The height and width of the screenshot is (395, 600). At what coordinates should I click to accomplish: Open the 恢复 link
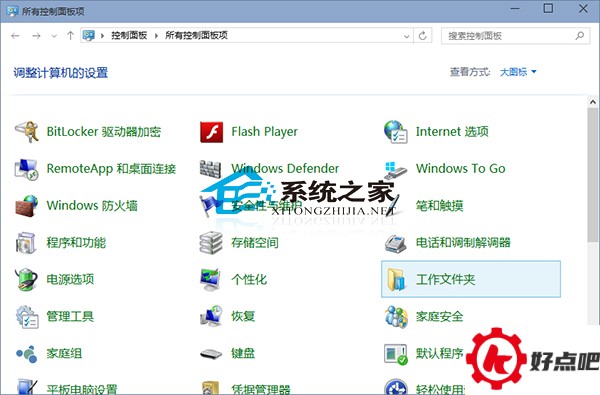click(x=243, y=317)
